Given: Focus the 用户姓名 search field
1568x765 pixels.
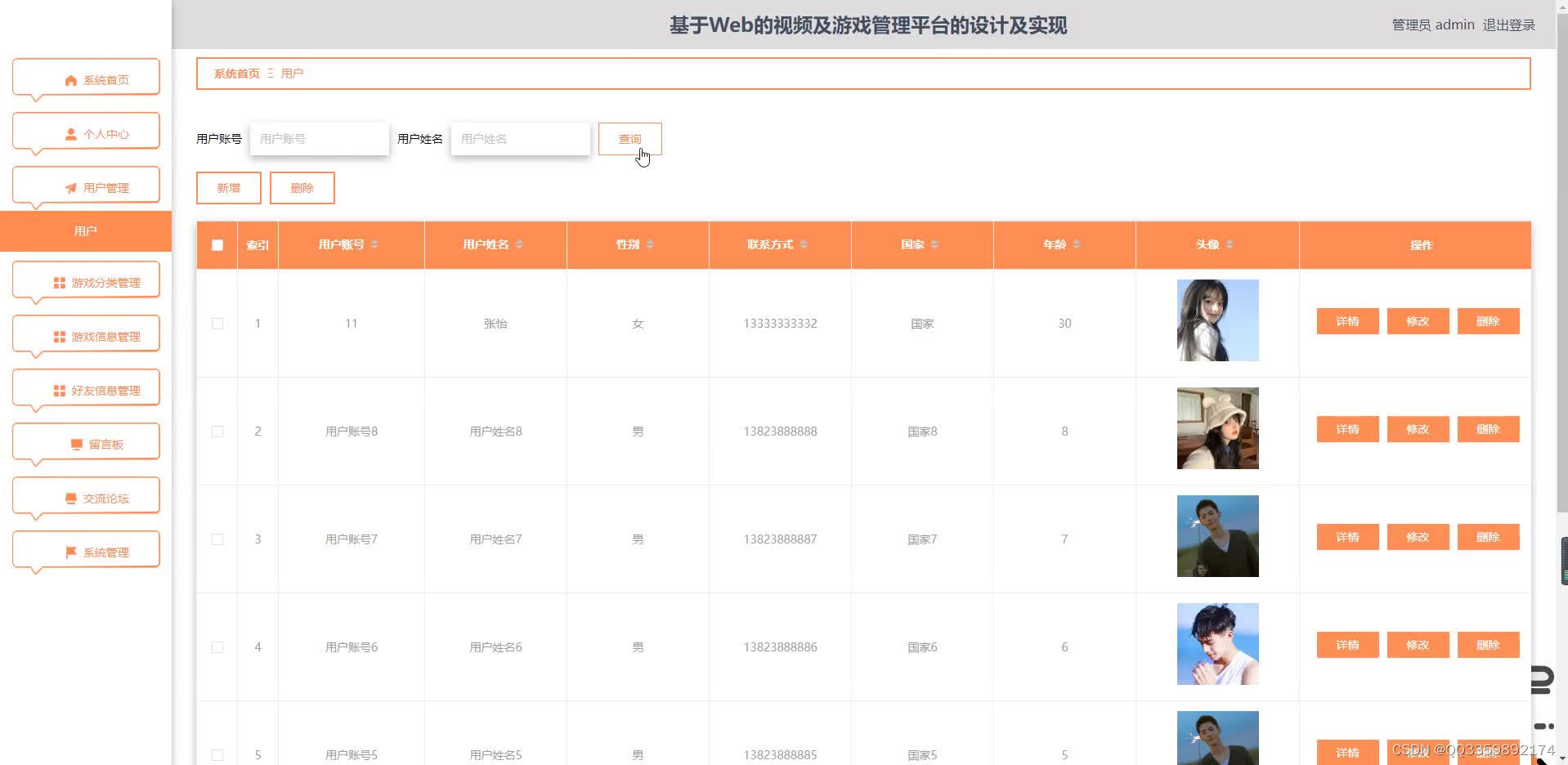Looking at the screenshot, I should (x=521, y=139).
